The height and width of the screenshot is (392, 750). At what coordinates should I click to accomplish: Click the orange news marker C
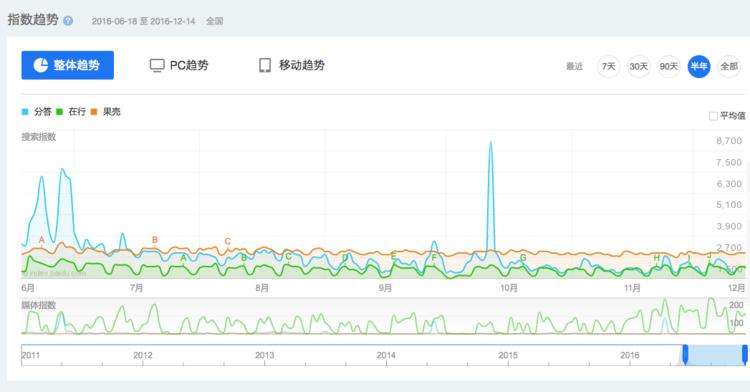228,241
